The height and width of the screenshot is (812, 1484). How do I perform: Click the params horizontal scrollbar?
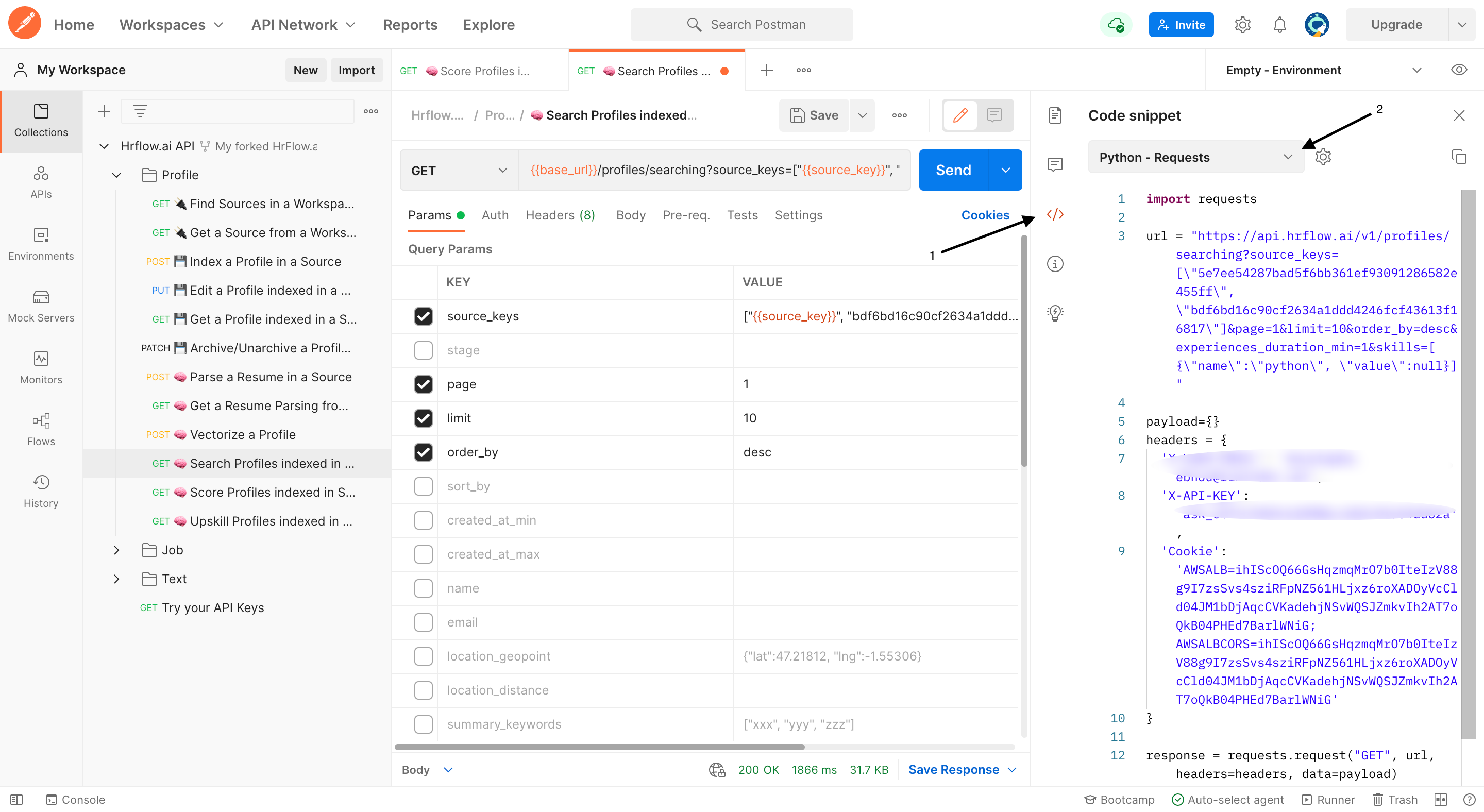pos(599,747)
